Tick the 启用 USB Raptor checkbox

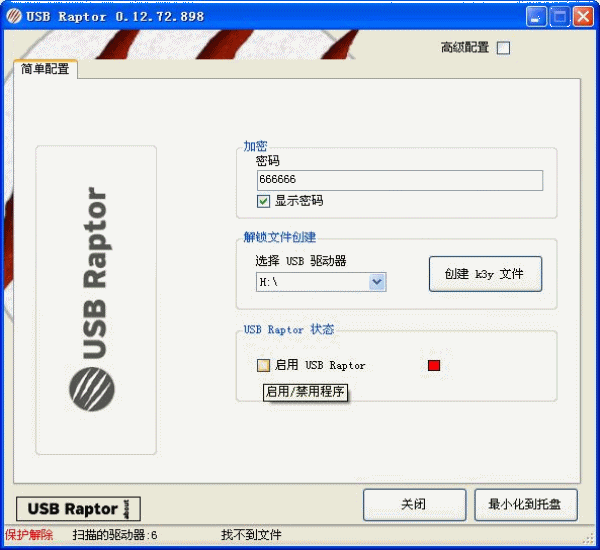[x=263, y=365]
